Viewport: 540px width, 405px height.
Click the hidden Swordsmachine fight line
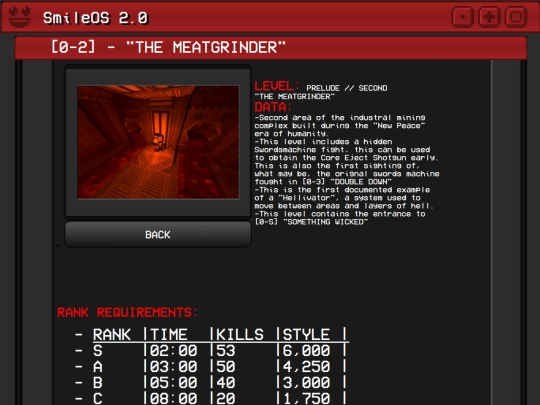click(342, 150)
